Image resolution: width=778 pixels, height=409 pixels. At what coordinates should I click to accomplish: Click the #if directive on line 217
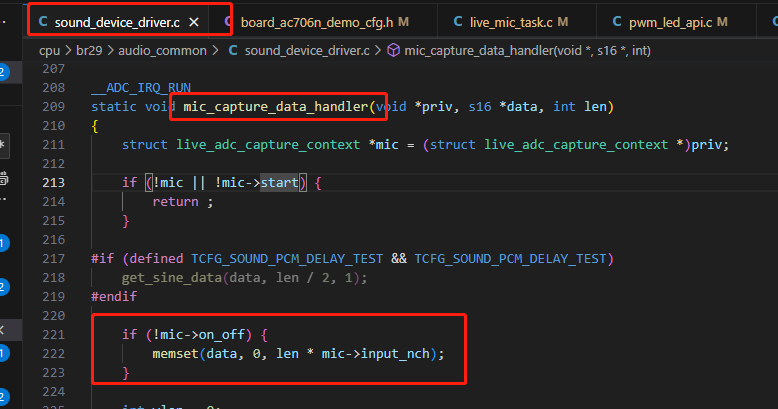tap(102, 259)
